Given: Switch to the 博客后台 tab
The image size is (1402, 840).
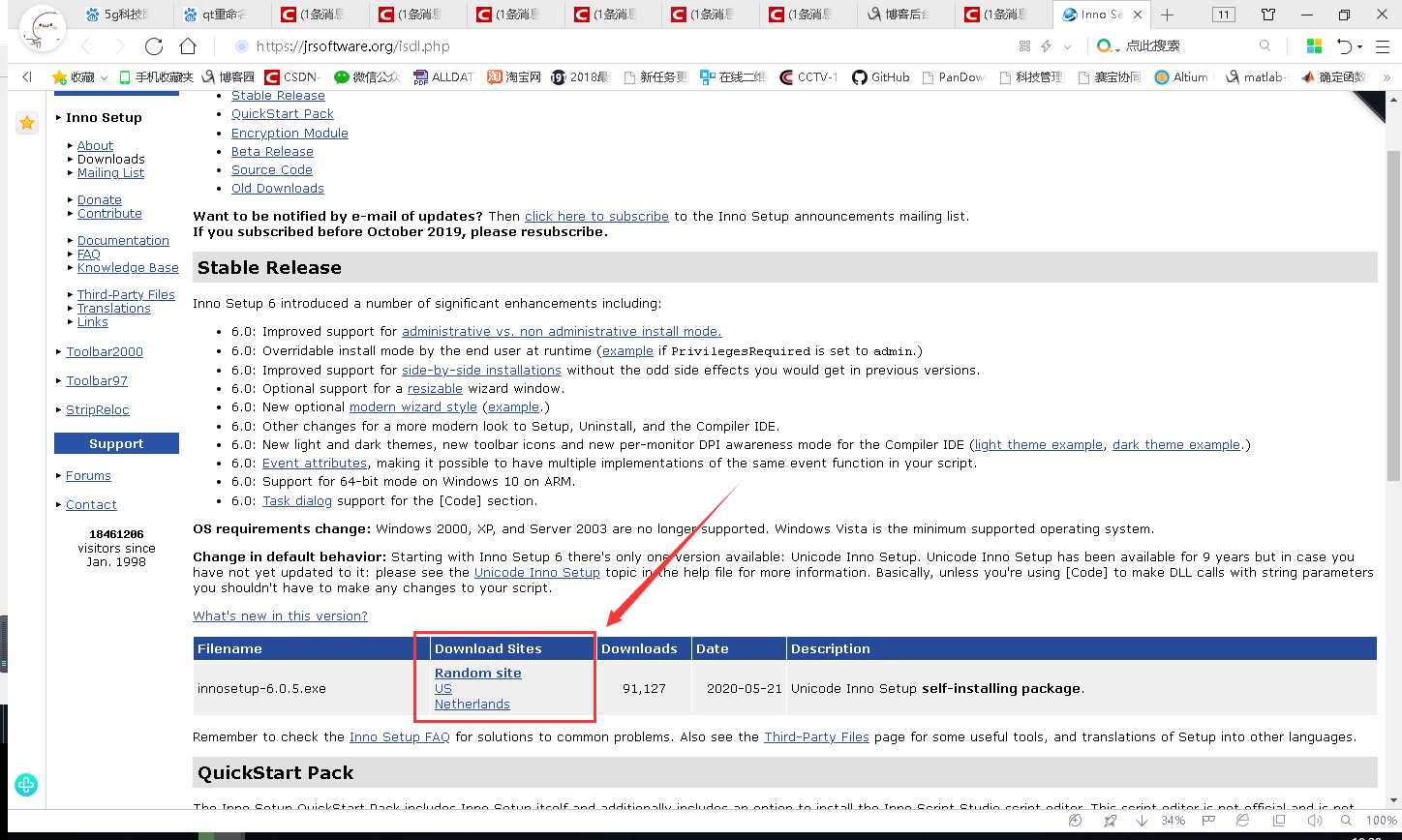Looking at the screenshot, I should (x=906, y=15).
